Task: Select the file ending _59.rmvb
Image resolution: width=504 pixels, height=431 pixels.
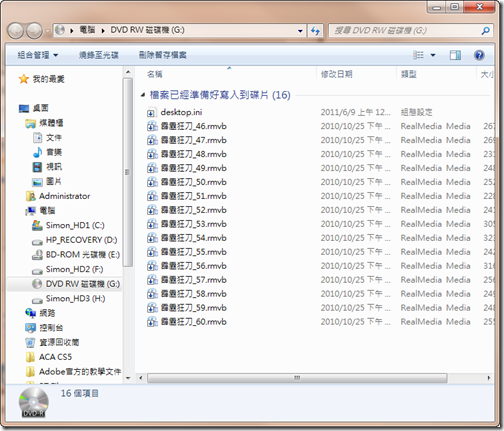Action: [193, 308]
